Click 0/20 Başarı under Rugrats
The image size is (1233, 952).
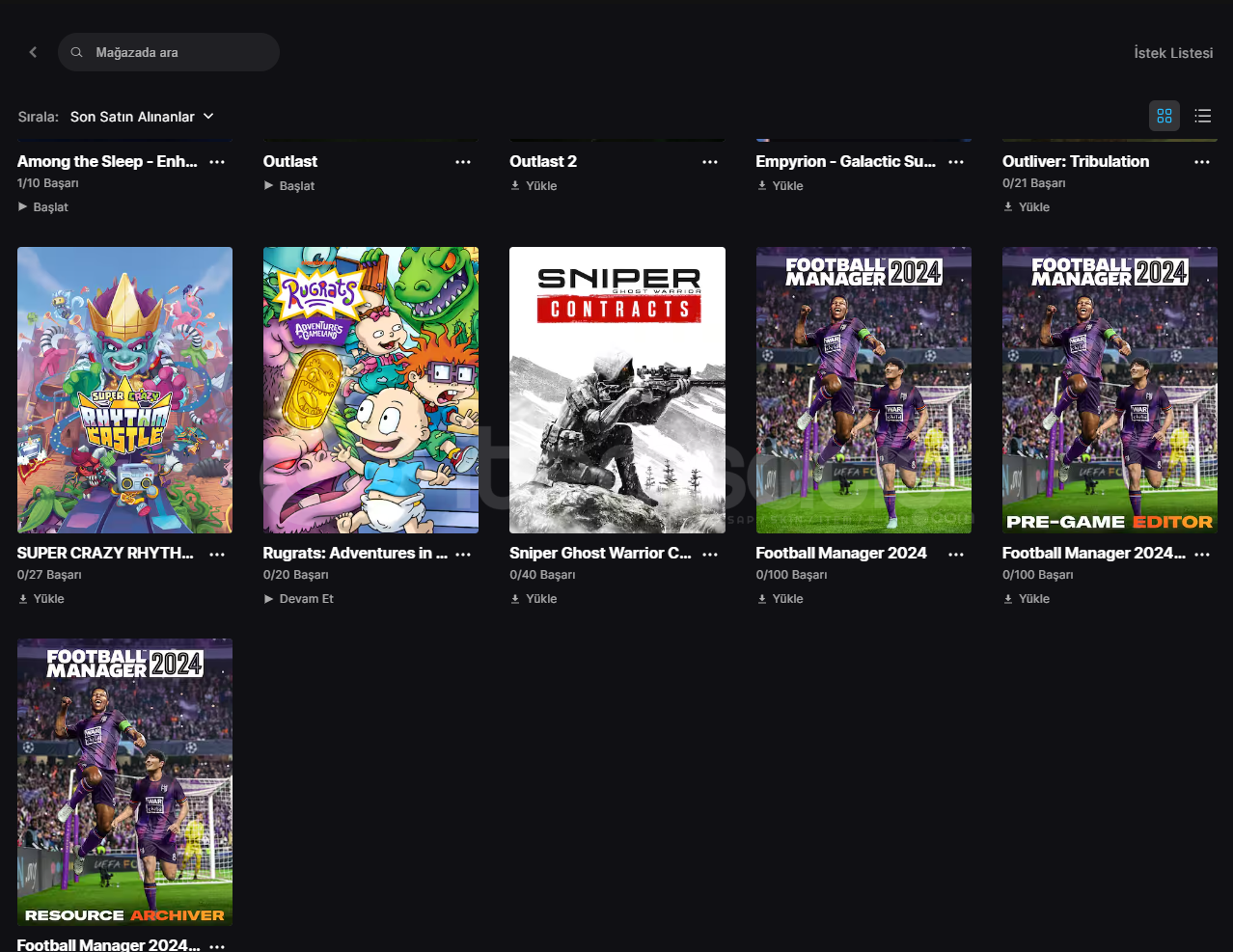click(x=296, y=575)
